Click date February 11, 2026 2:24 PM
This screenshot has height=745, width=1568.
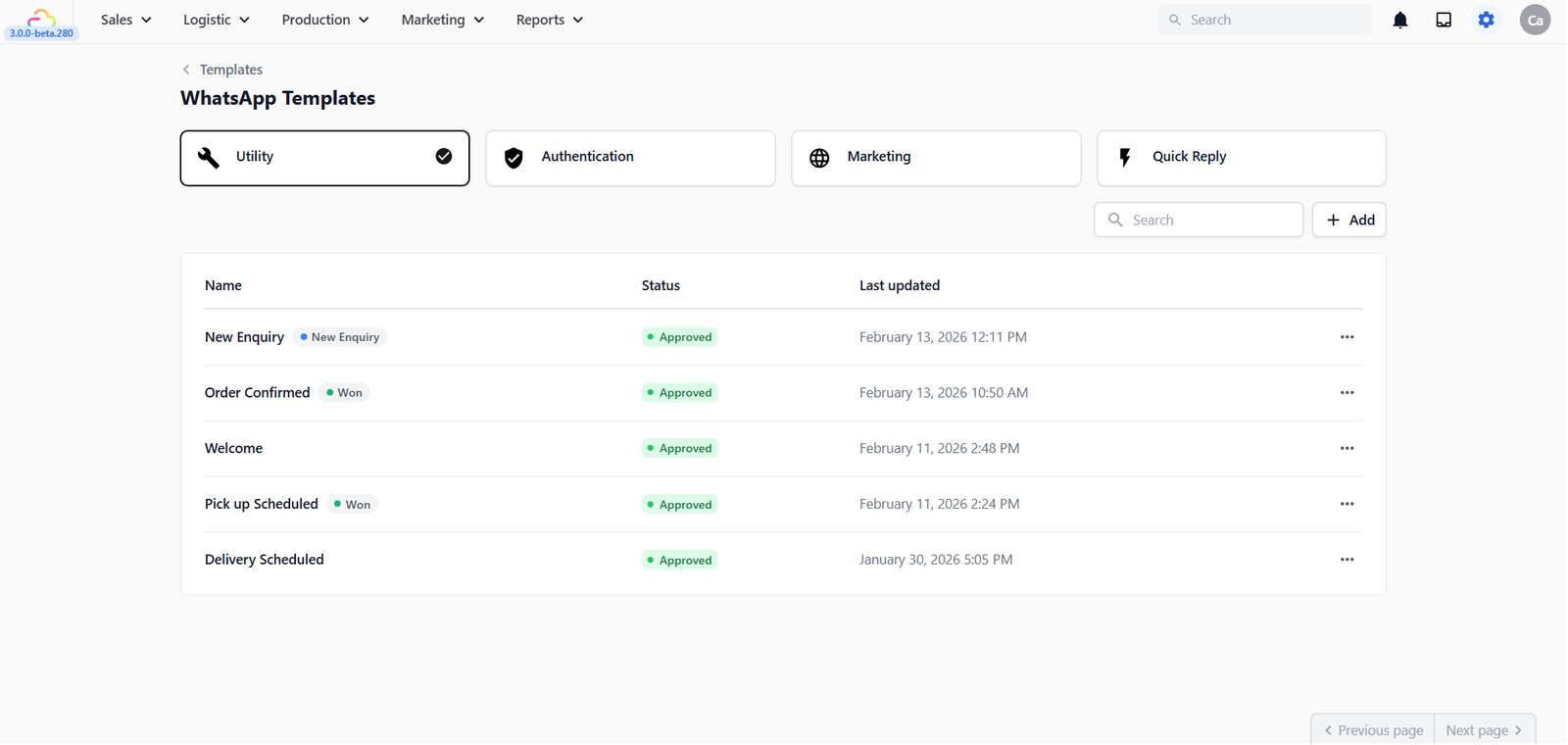(939, 504)
